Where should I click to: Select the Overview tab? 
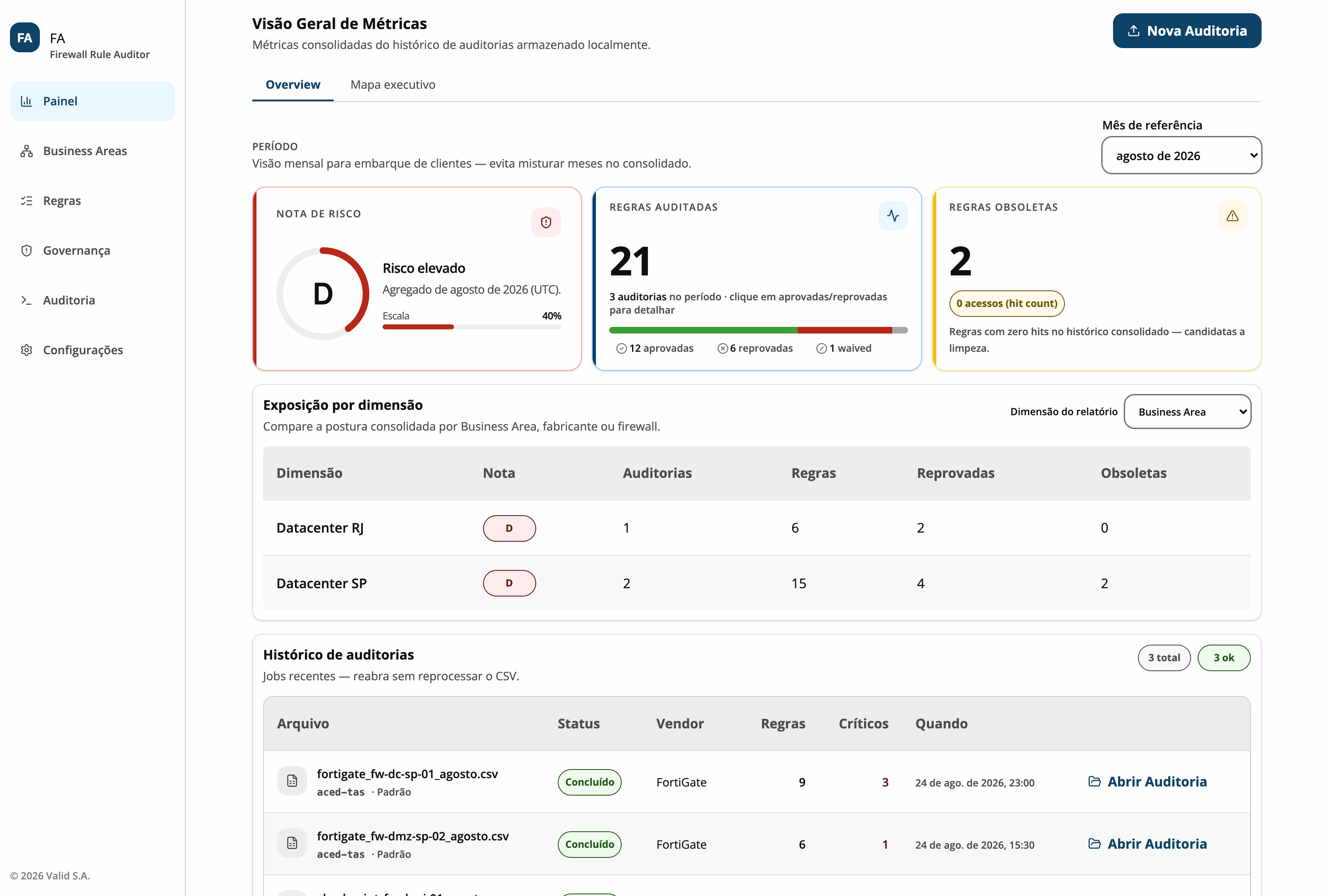coord(293,85)
